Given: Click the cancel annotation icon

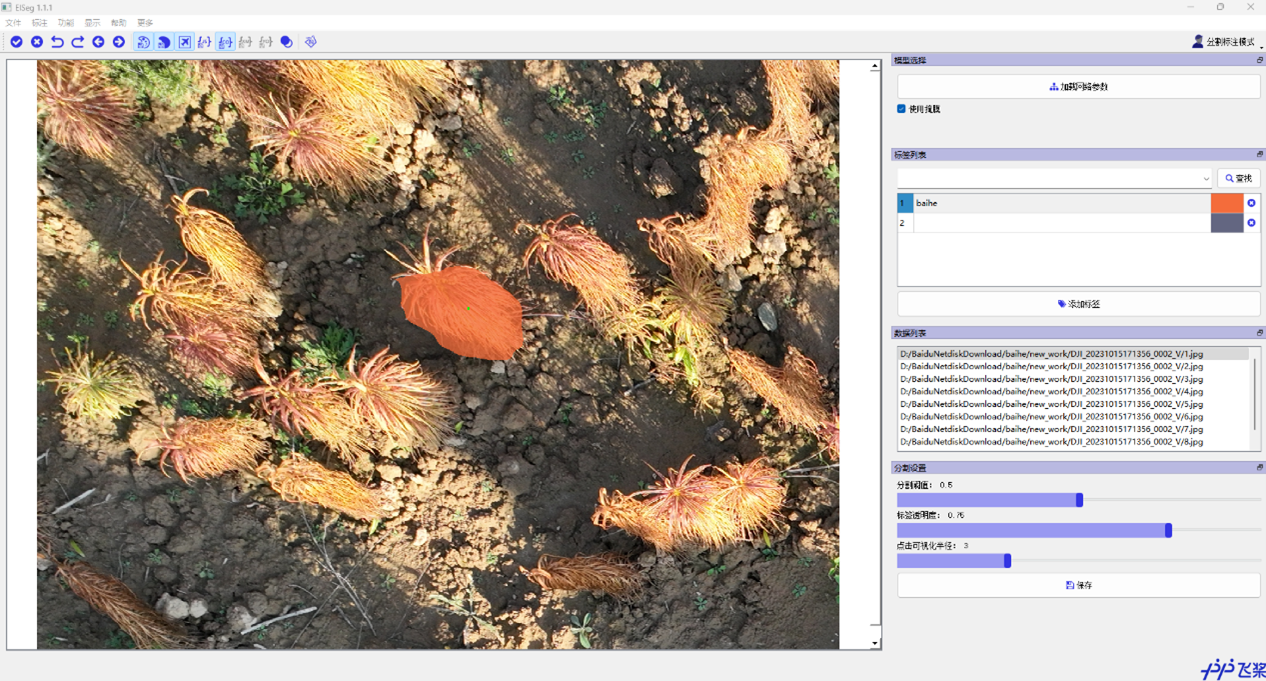Looking at the screenshot, I should pos(37,41).
